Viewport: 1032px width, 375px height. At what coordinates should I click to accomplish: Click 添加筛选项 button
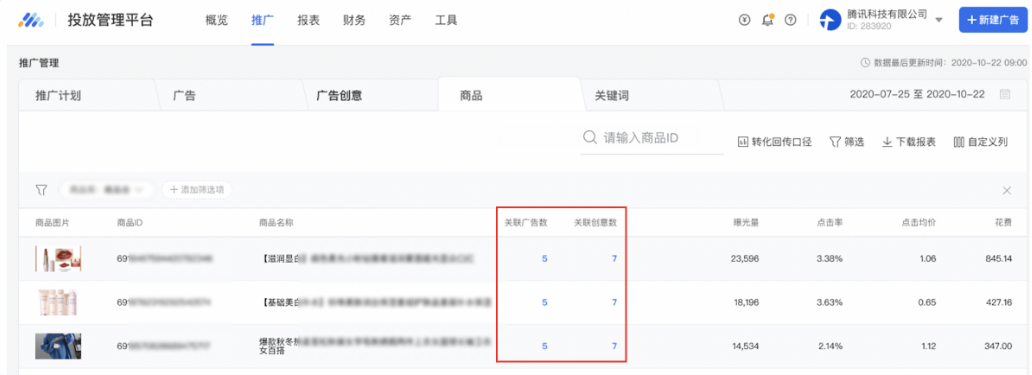pyautogui.click(x=197, y=189)
